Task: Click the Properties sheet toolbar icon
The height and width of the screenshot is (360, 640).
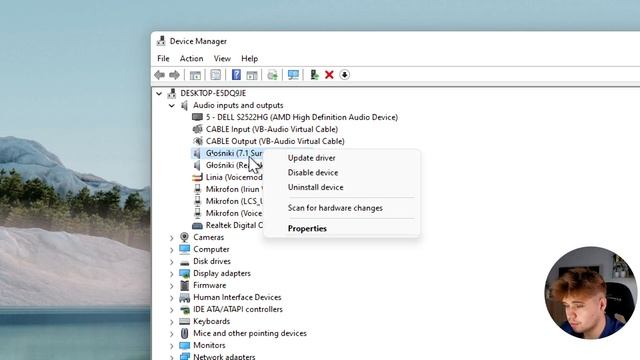Action: click(216, 75)
